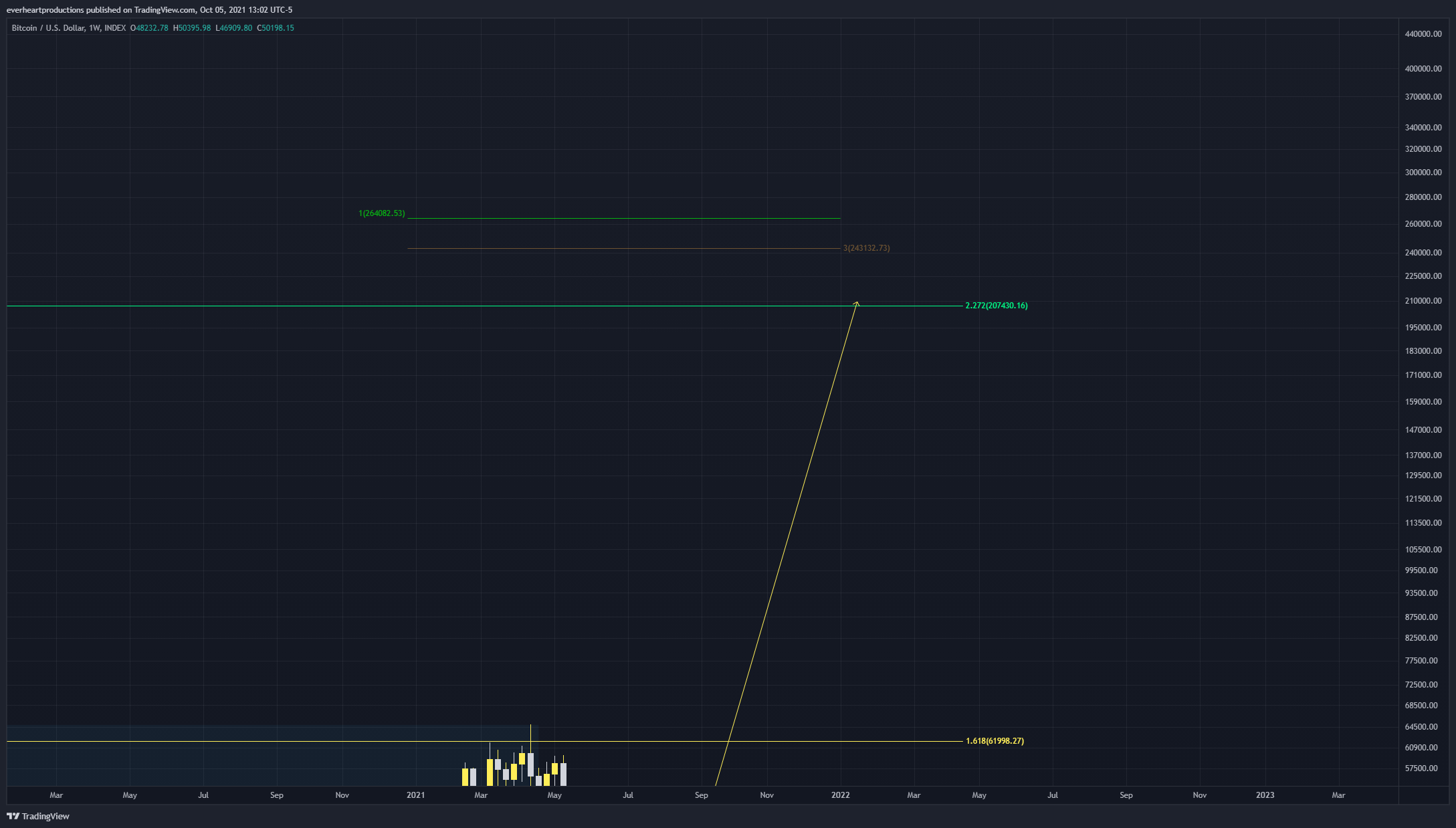Click the tallest candle wick near 64500
The image size is (1456, 828).
coord(530,738)
